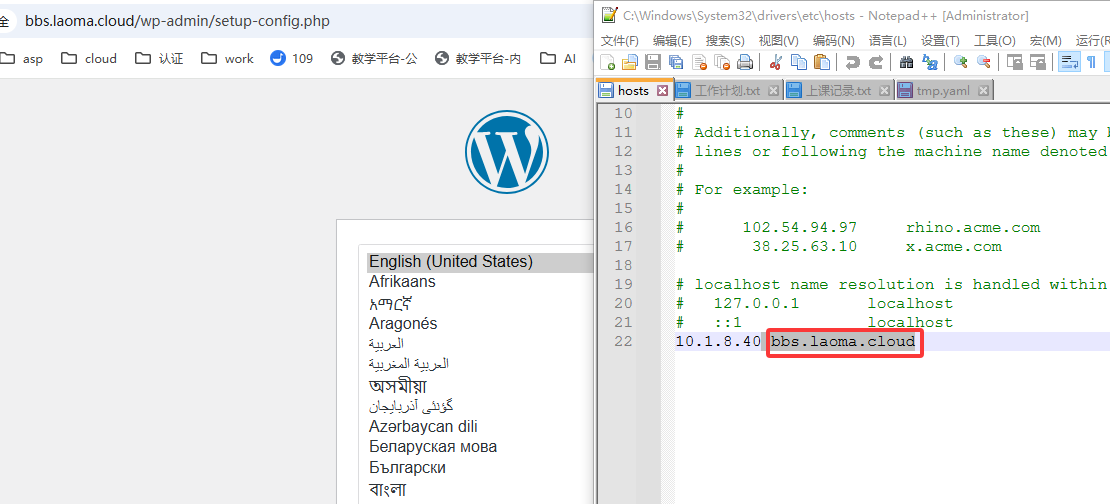
Task: Open the 编辑(E) menu
Action: coord(672,40)
